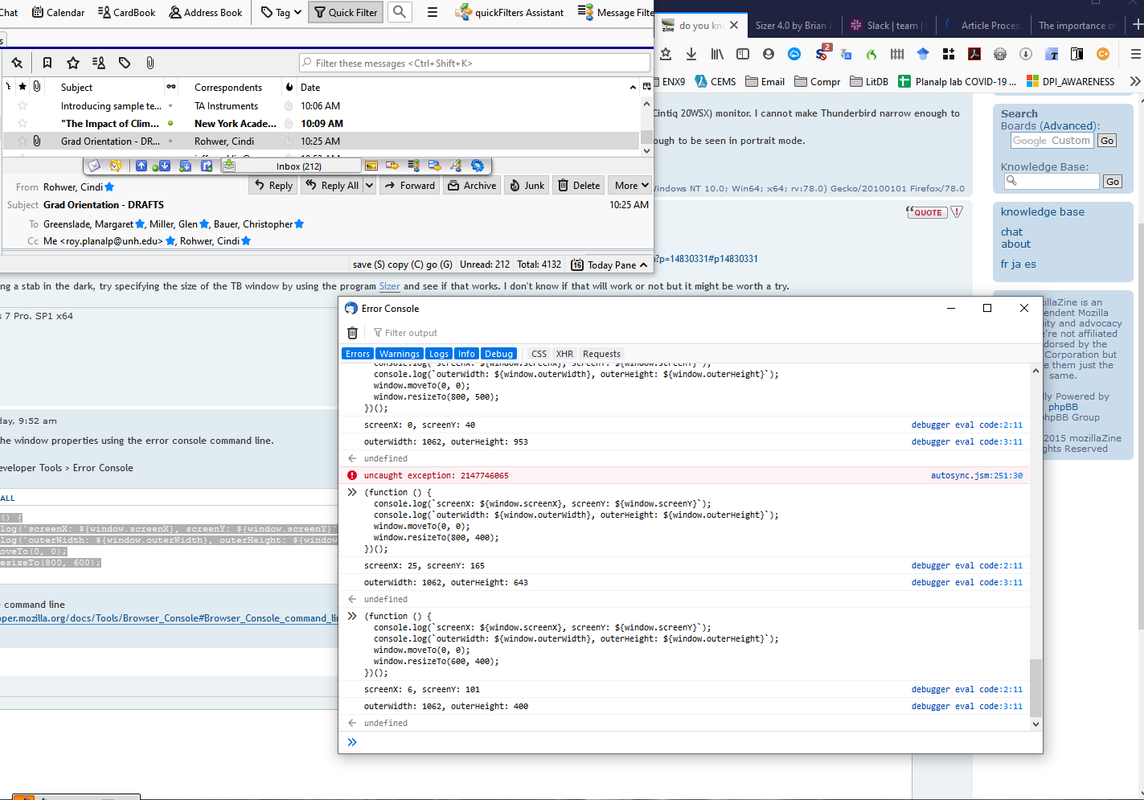Open CEMS bookmark in bookmarks bar
Screen dimensions: 1144x800
click(715, 82)
